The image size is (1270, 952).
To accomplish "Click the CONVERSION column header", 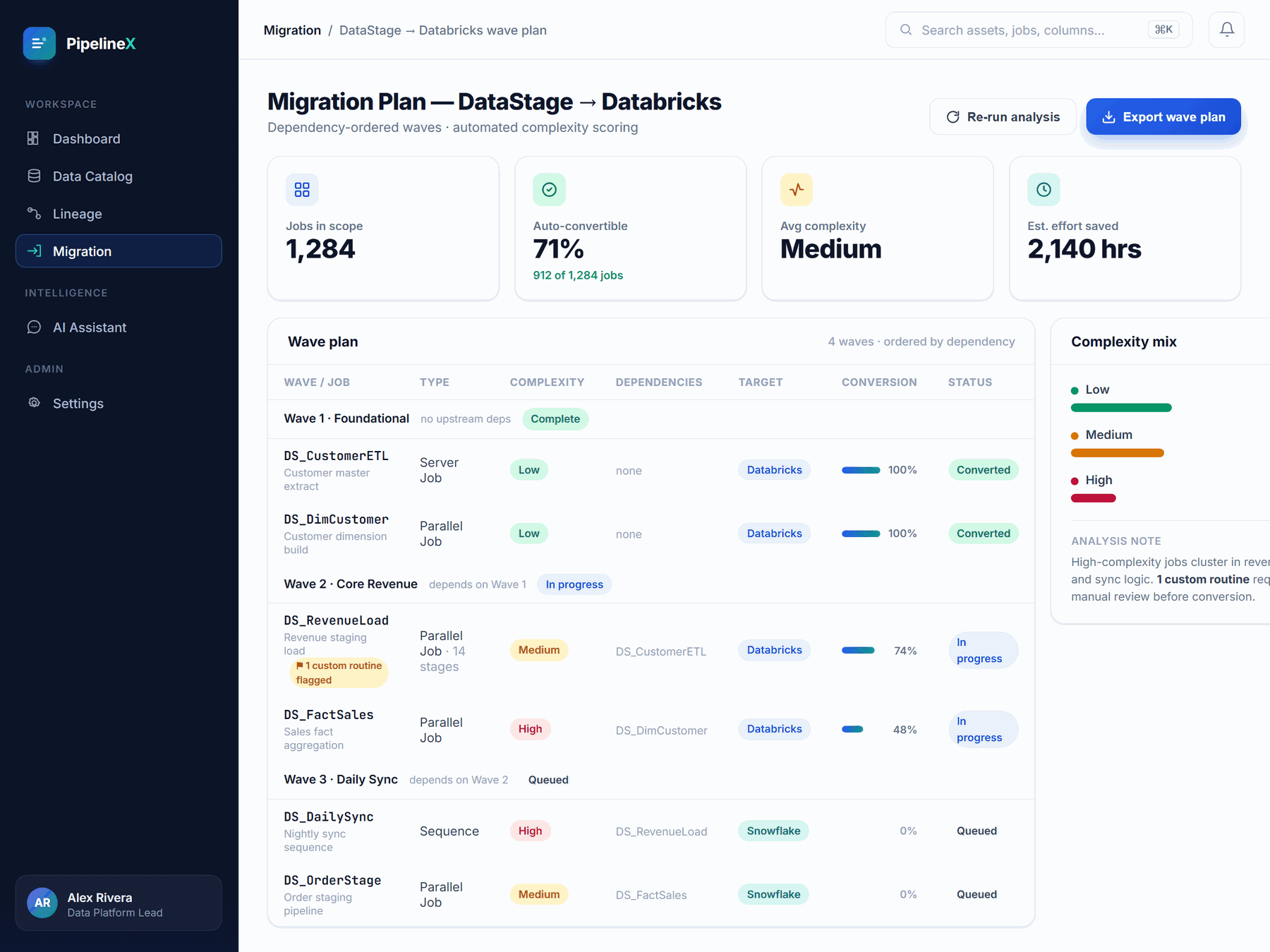I will [x=879, y=382].
